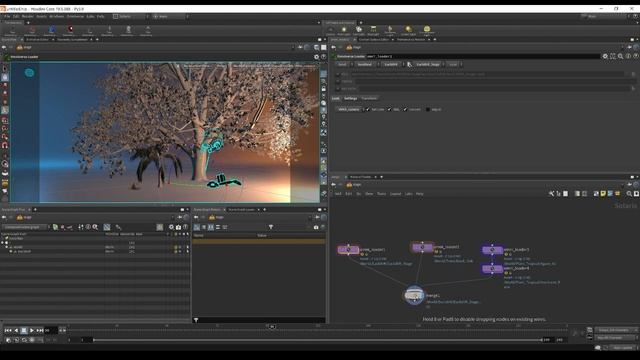Screen dimensions: 640x360
Task: Click the blue shelf tool icon
Action: 52,29
